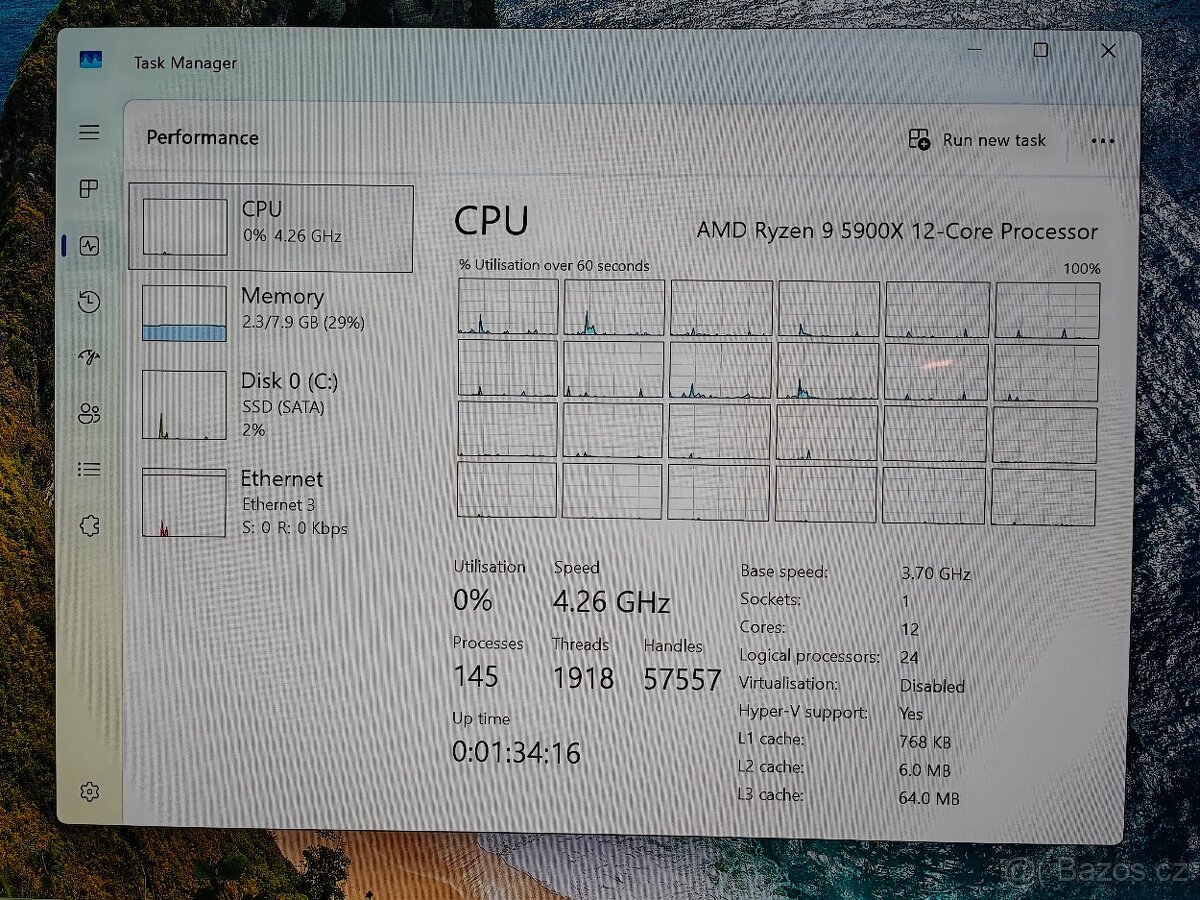Screen dimensions: 1200x900
Task: Click the AMD Ryzen 9 5900X processor name
Action: 898,231
